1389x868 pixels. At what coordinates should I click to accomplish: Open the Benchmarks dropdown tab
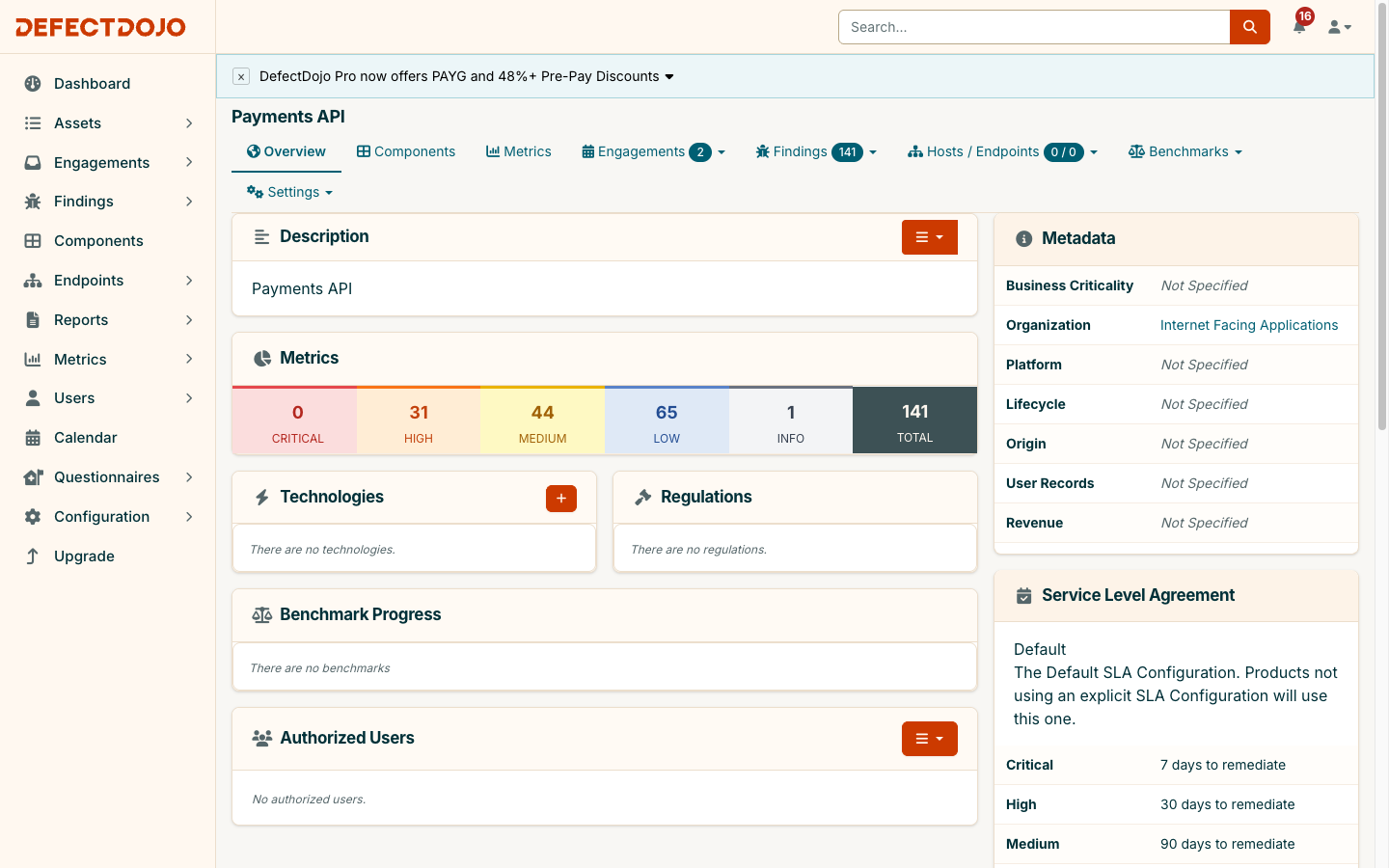pyautogui.click(x=1185, y=151)
